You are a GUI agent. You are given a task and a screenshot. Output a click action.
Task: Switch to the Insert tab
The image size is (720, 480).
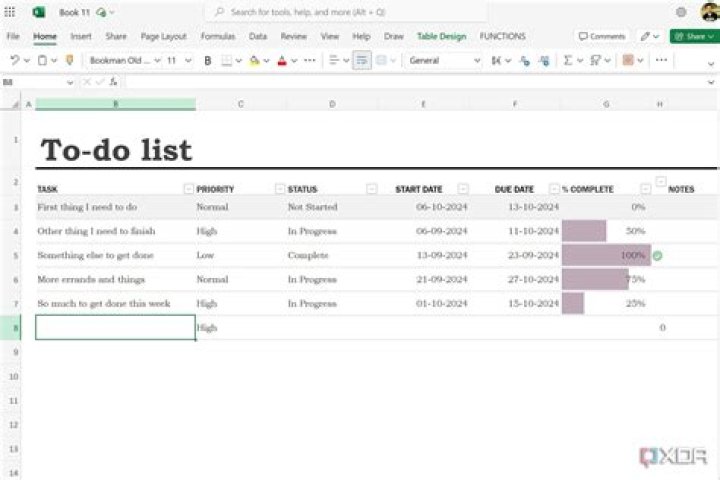pyautogui.click(x=81, y=36)
